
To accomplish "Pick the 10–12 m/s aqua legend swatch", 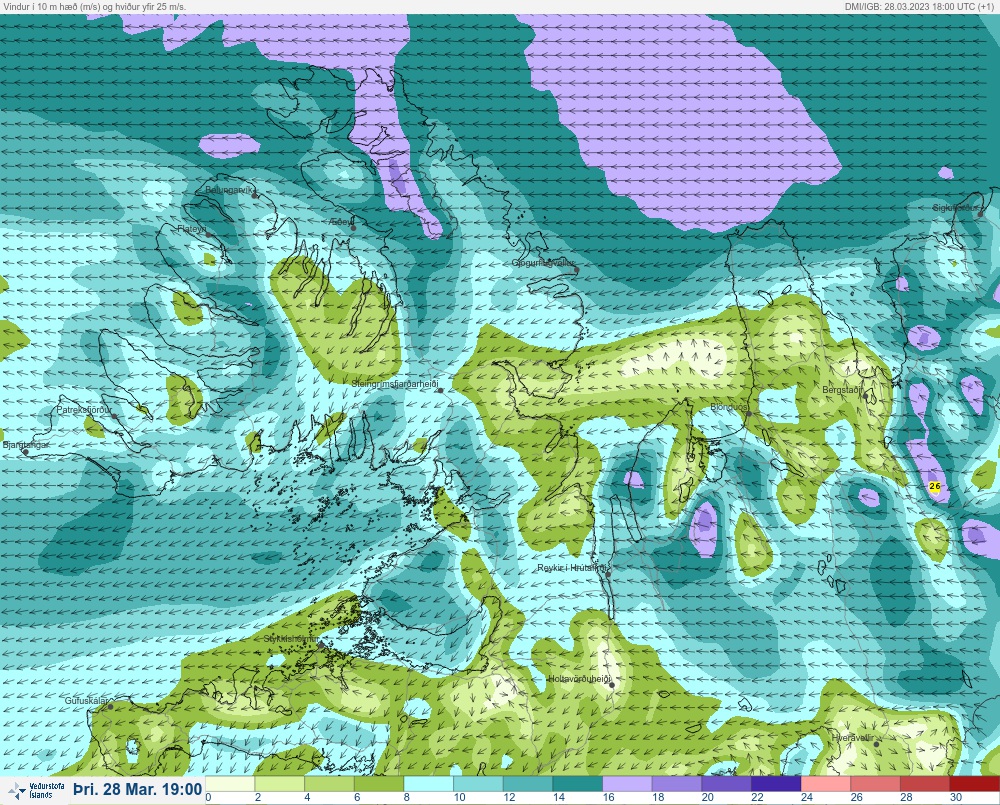I will 479,784.
